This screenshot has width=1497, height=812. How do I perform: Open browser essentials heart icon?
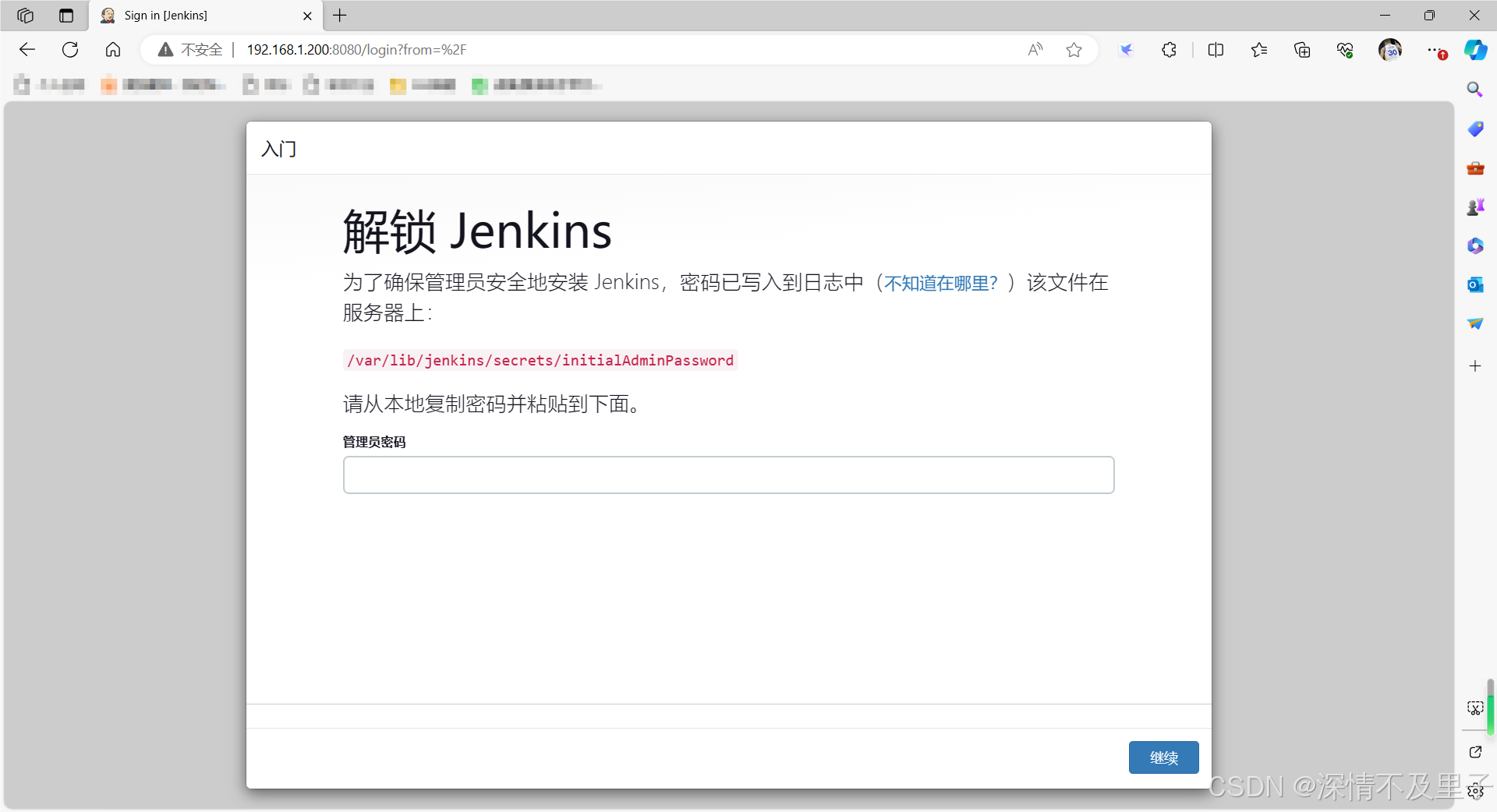1345,50
